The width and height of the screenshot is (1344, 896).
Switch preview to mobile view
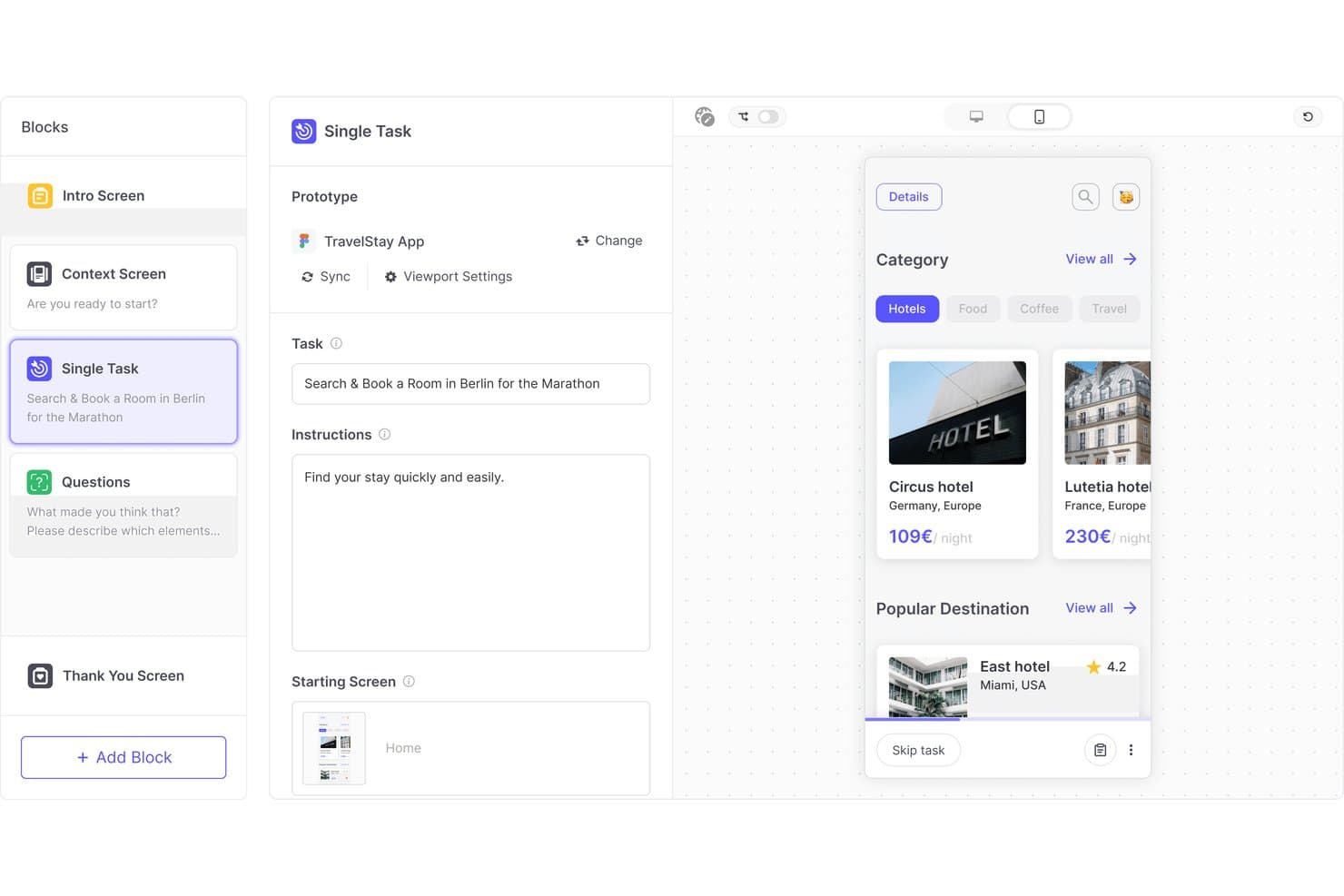pos(1039,116)
